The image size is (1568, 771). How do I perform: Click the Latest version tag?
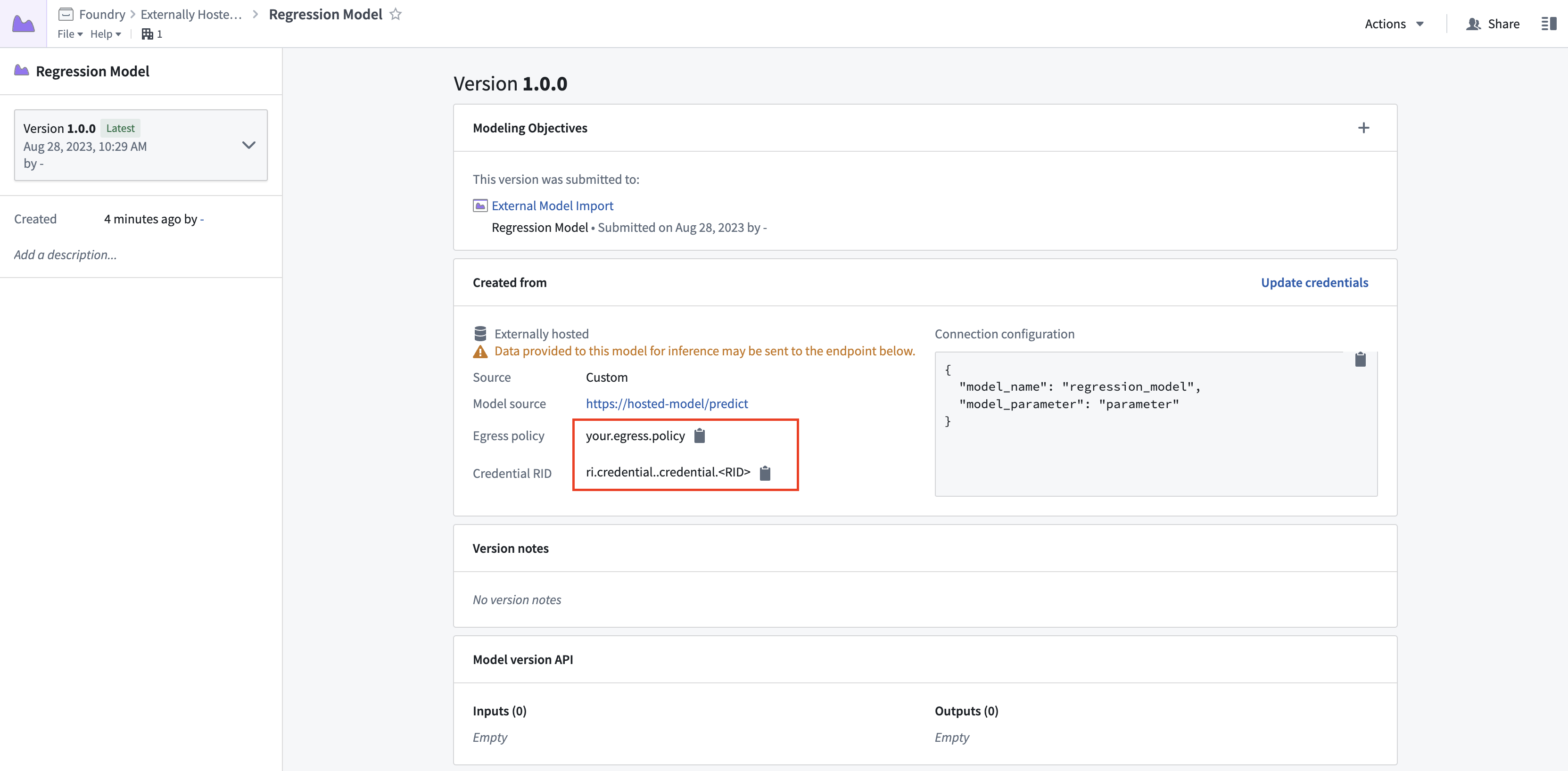(x=120, y=128)
